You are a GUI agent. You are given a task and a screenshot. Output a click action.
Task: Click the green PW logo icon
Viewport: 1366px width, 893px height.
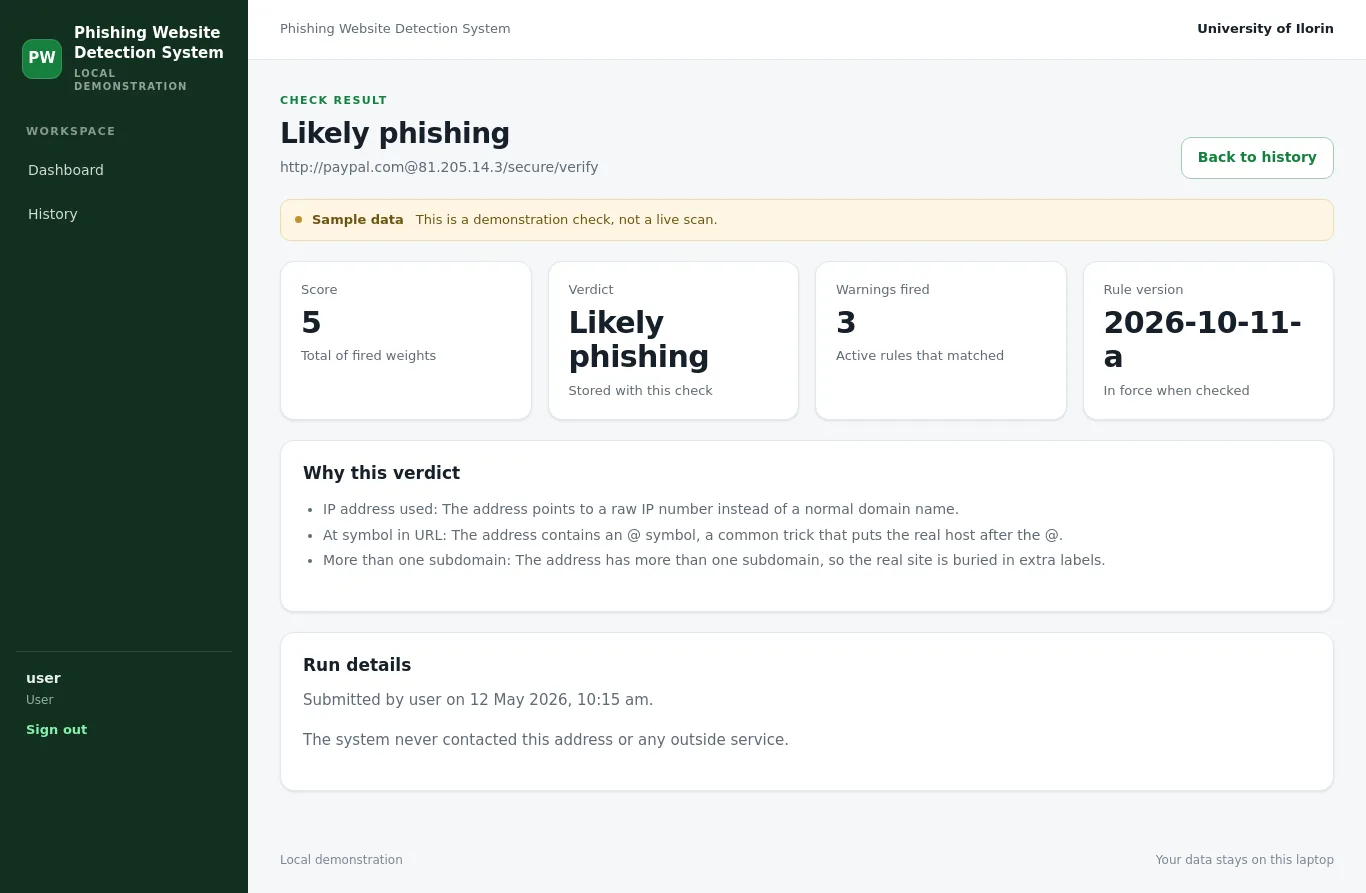pyautogui.click(x=42, y=59)
